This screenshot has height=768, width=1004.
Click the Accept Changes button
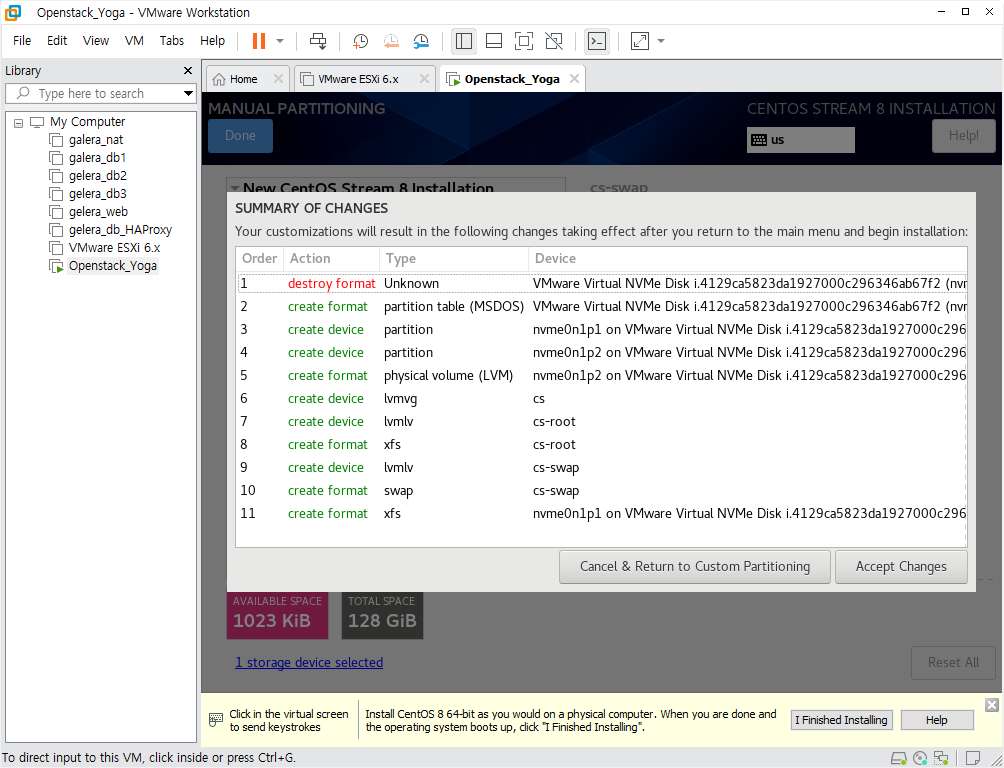[x=901, y=567]
